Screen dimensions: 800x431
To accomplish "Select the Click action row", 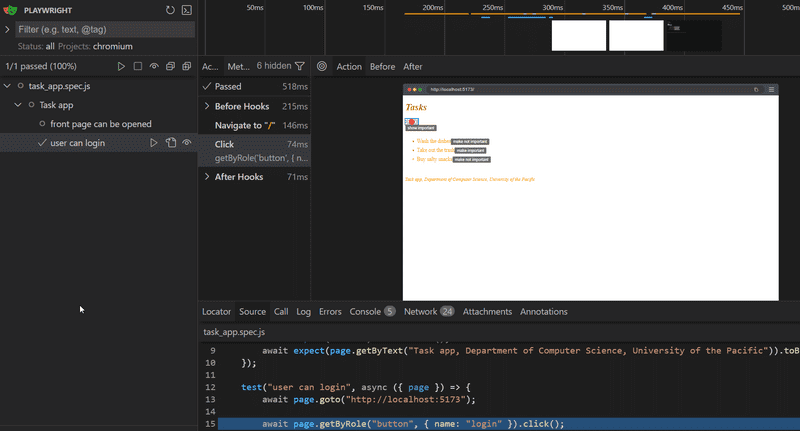I will [x=254, y=150].
